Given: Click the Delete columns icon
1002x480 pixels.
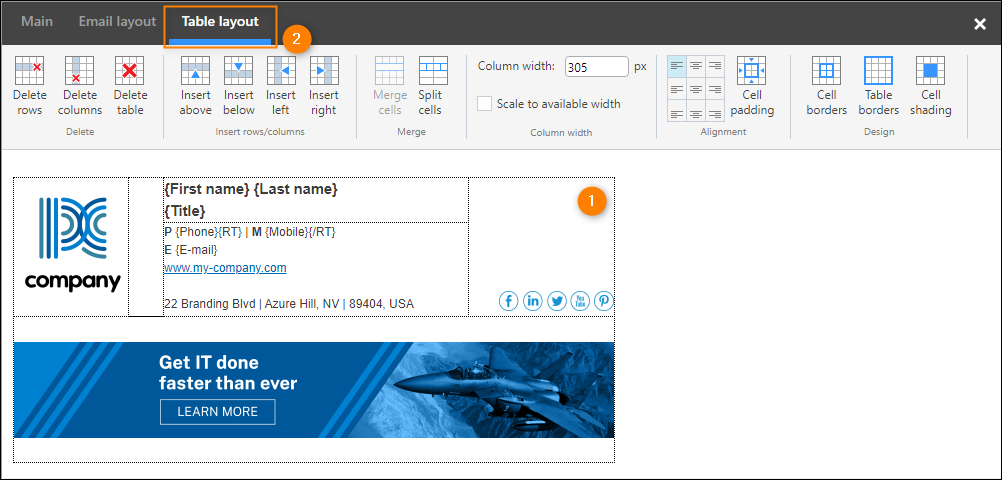Looking at the screenshot, I should click(x=80, y=71).
